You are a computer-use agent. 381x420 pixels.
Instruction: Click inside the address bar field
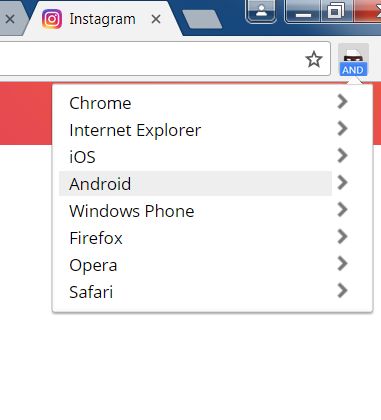(150, 59)
